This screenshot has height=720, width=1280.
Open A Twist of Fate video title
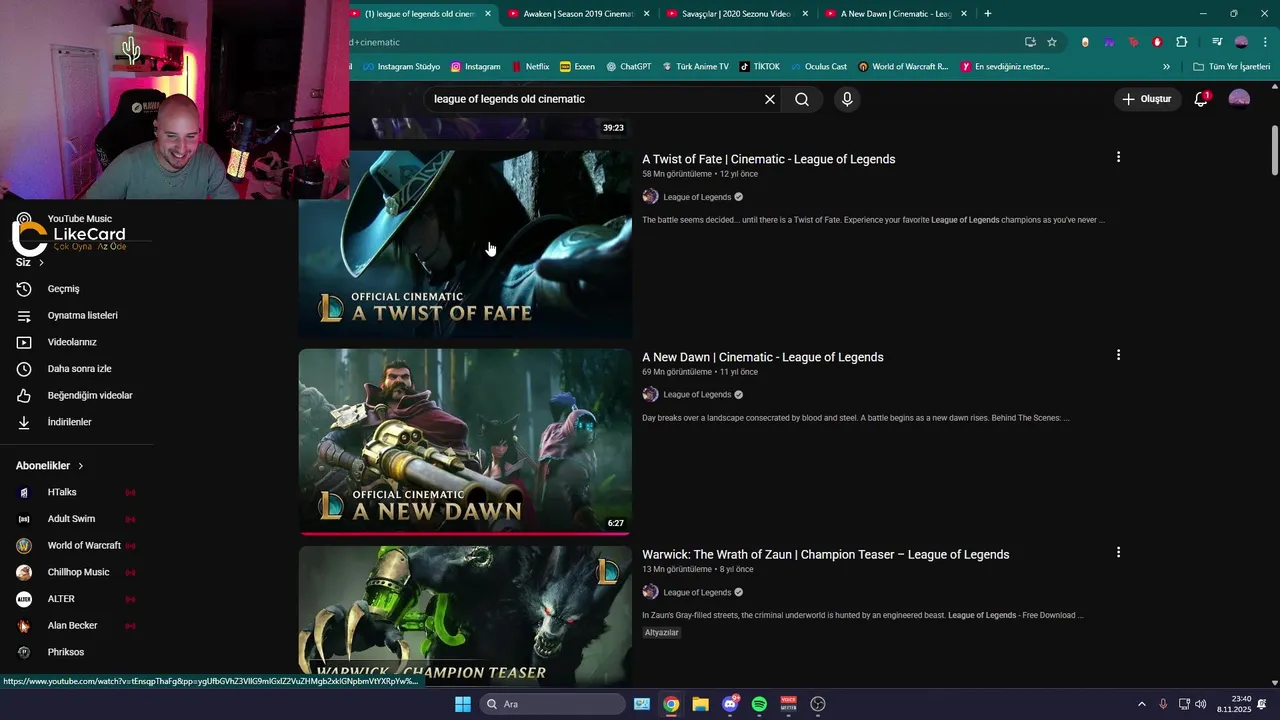point(768,159)
